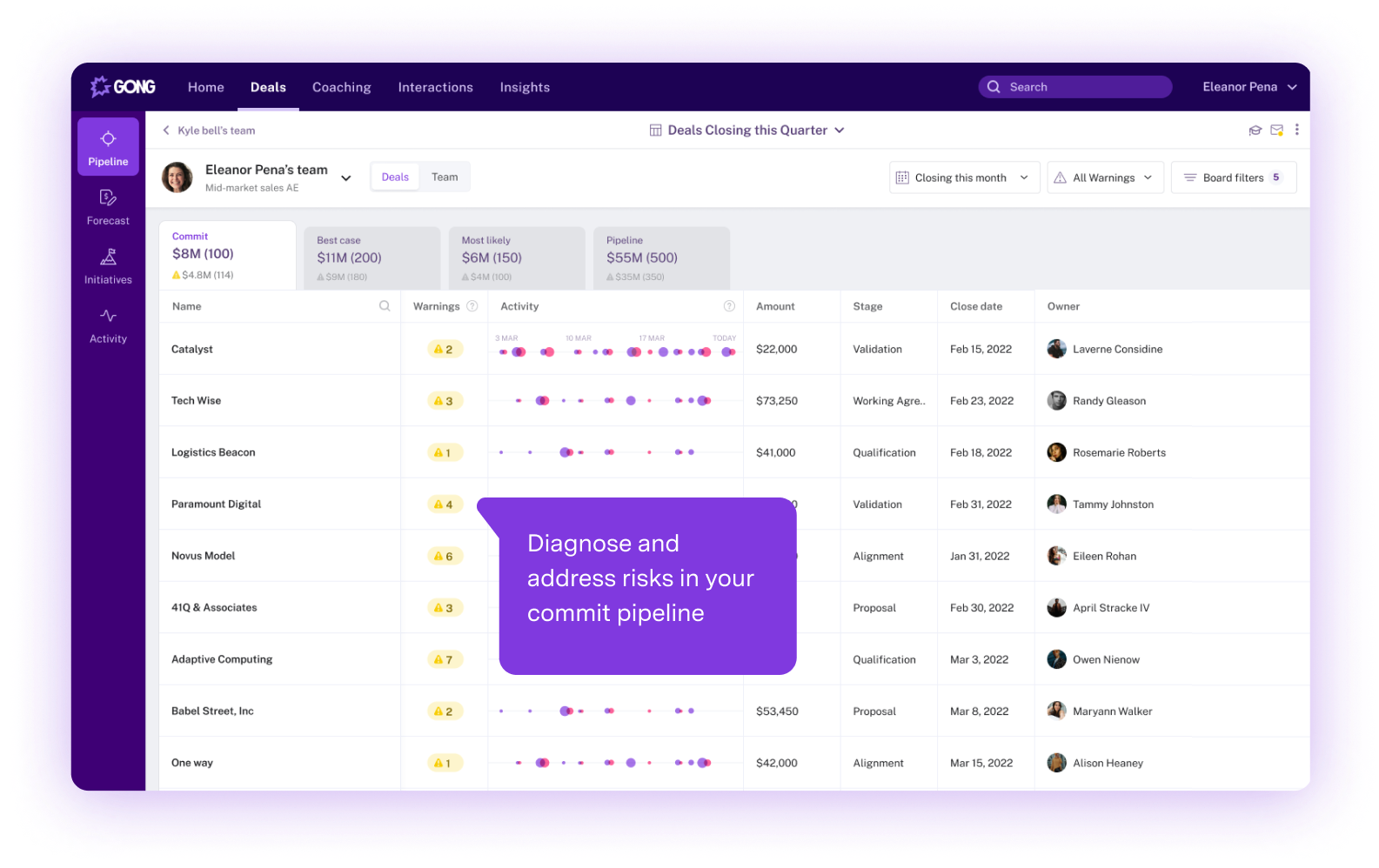Viewport: 1379px width, 868px height.
Task: Expand Deals Closing this Quarter board selector
Action: point(746,130)
